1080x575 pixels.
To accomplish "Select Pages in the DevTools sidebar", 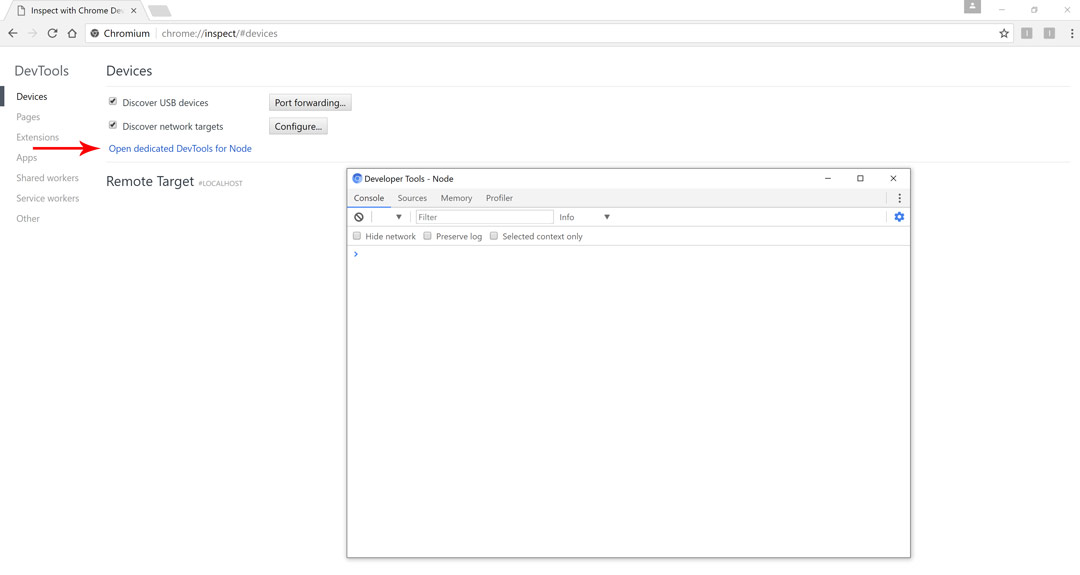I will [x=28, y=117].
